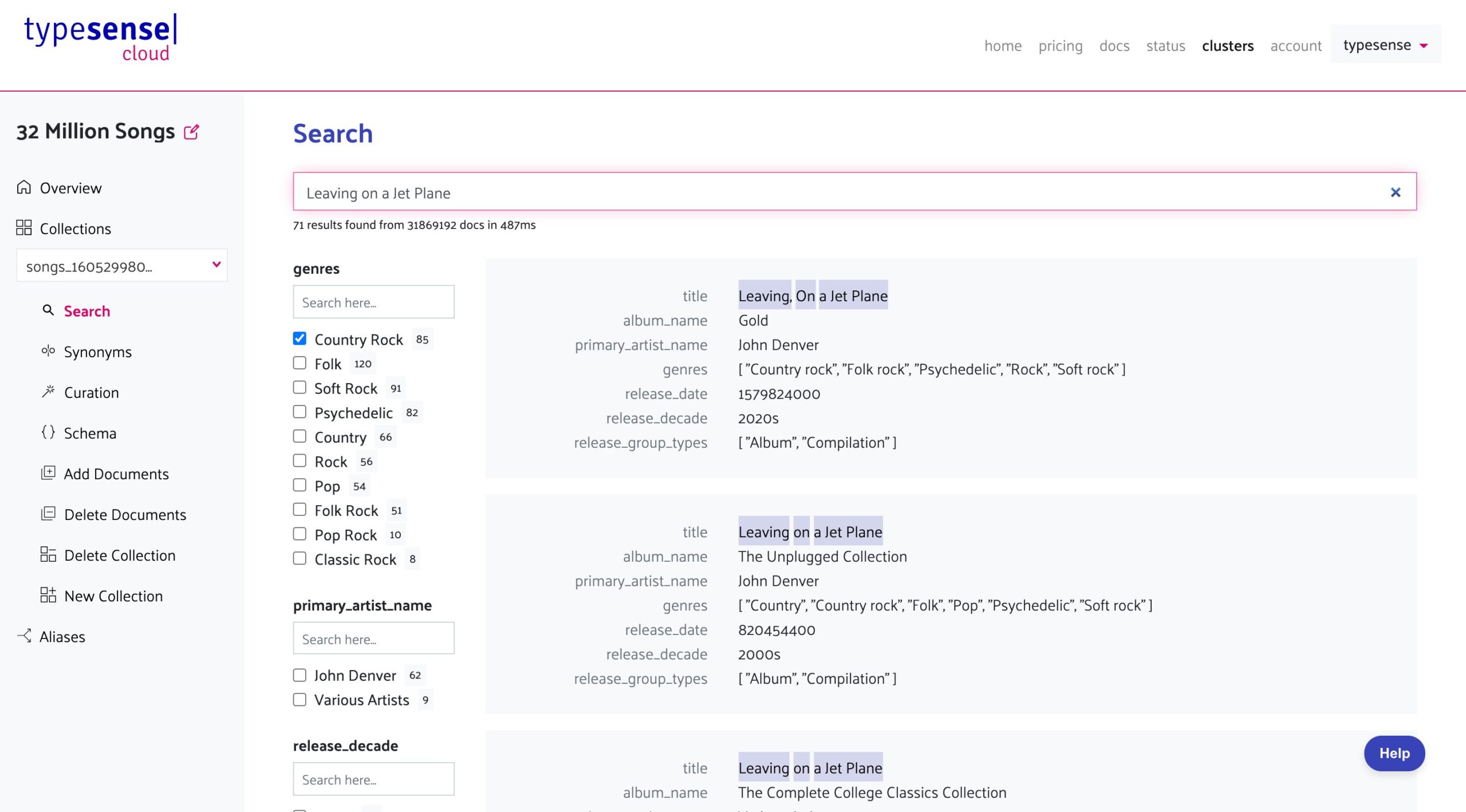The image size is (1466, 812).
Task: Check John Denver under primary_artist_name
Action: pyautogui.click(x=299, y=675)
